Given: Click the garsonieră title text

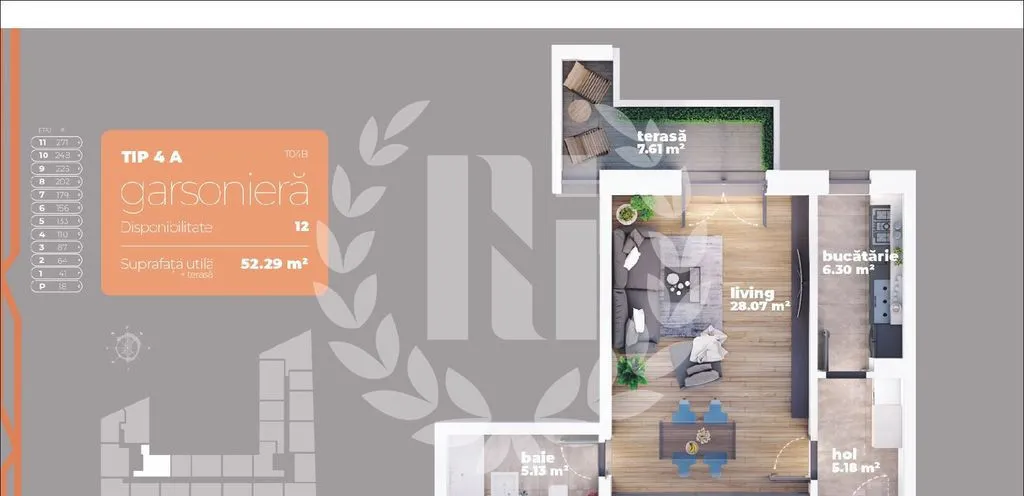Looking at the screenshot, I should [214, 191].
